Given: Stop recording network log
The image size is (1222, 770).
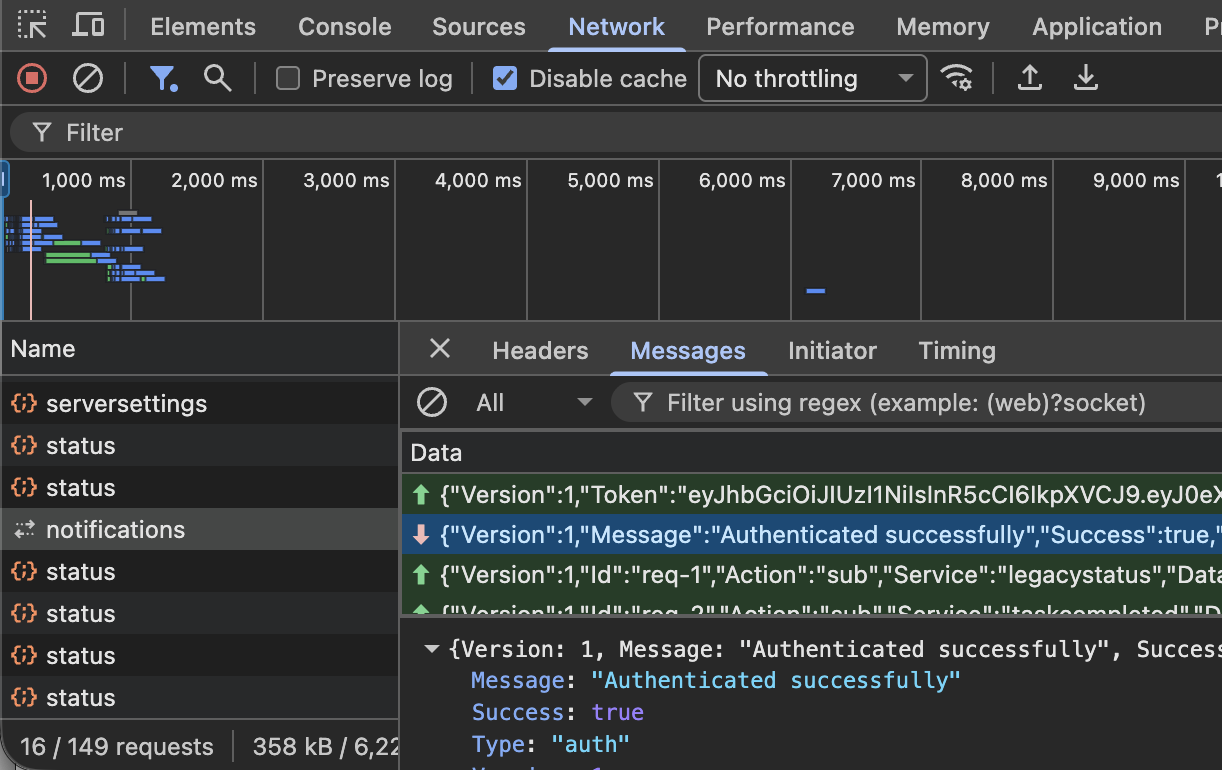Looking at the screenshot, I should [32, 78].
